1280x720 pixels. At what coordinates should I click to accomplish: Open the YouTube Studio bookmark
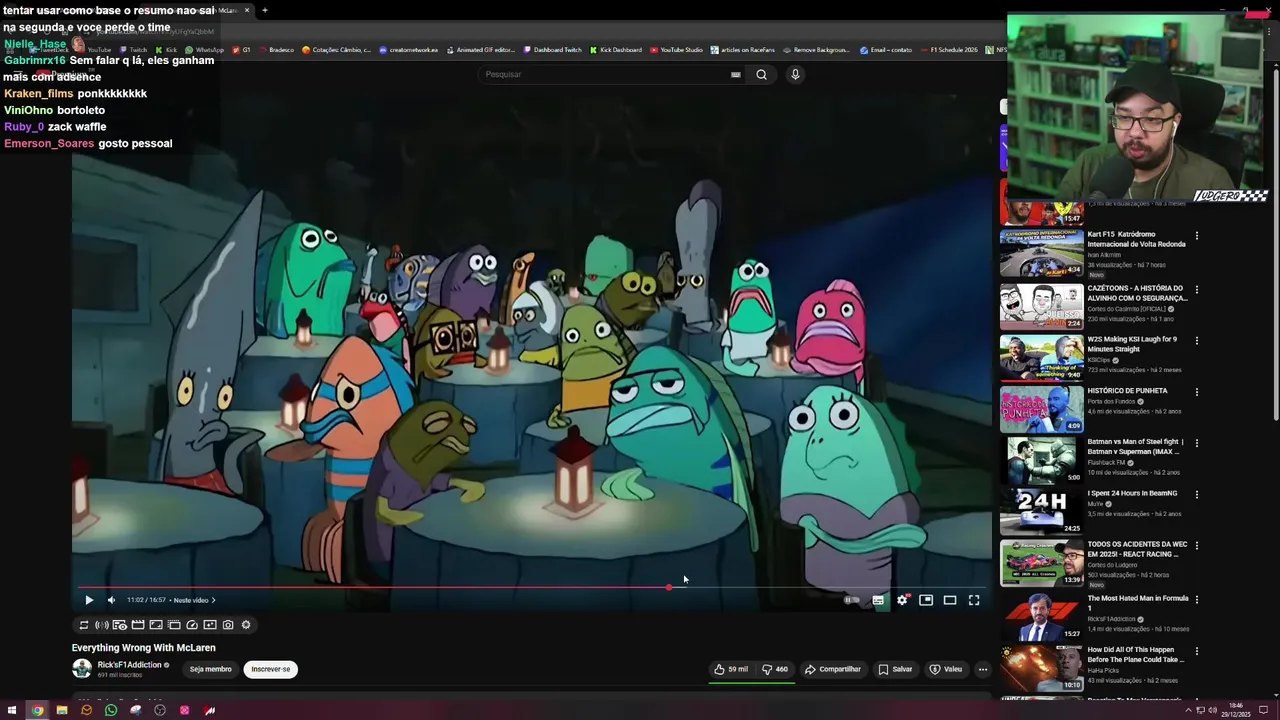point(676,49)
